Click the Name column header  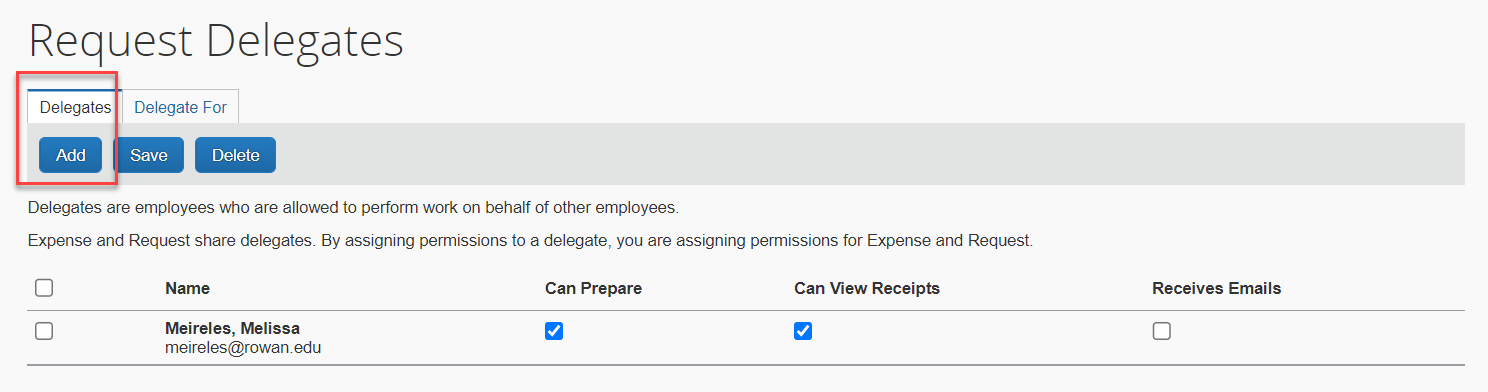click(187, 288)
